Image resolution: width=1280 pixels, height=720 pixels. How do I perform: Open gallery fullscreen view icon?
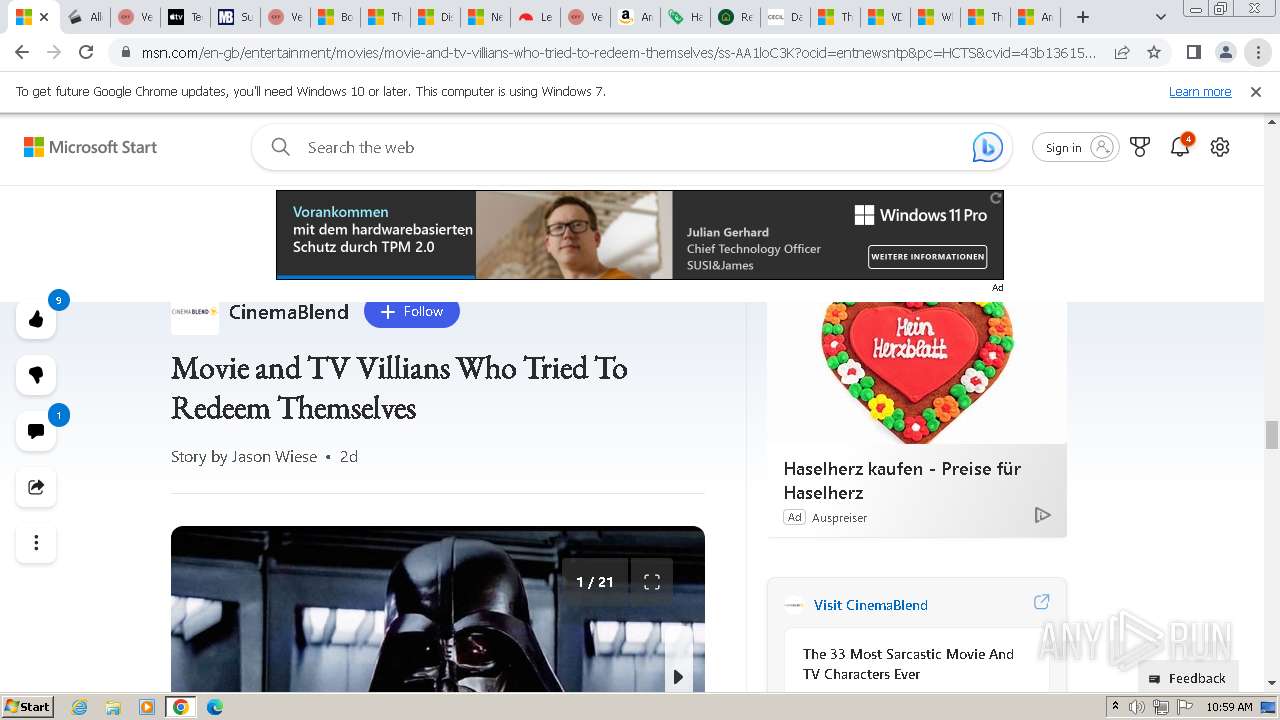[652, 581]
